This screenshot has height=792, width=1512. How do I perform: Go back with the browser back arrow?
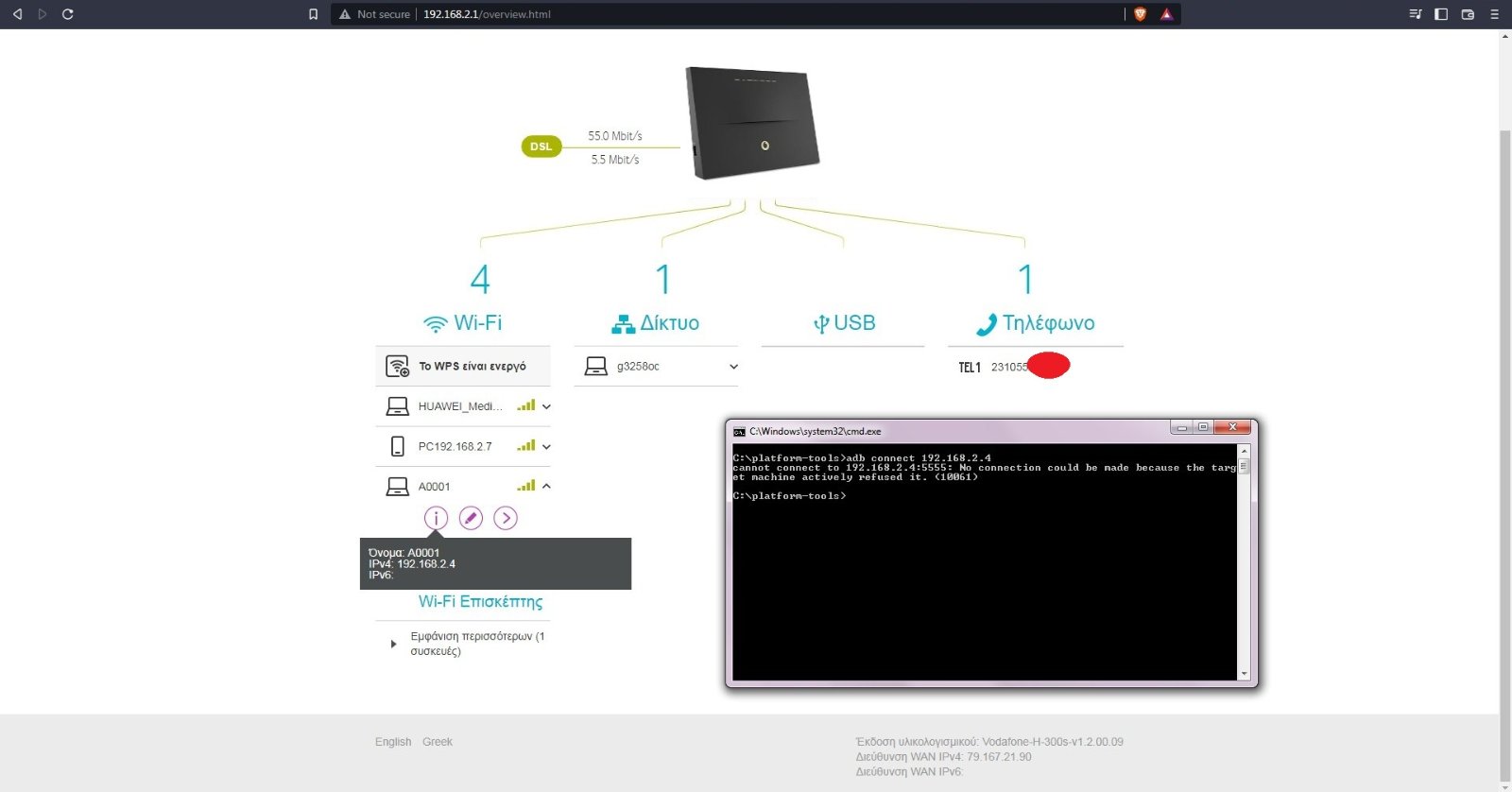point(17,14)
